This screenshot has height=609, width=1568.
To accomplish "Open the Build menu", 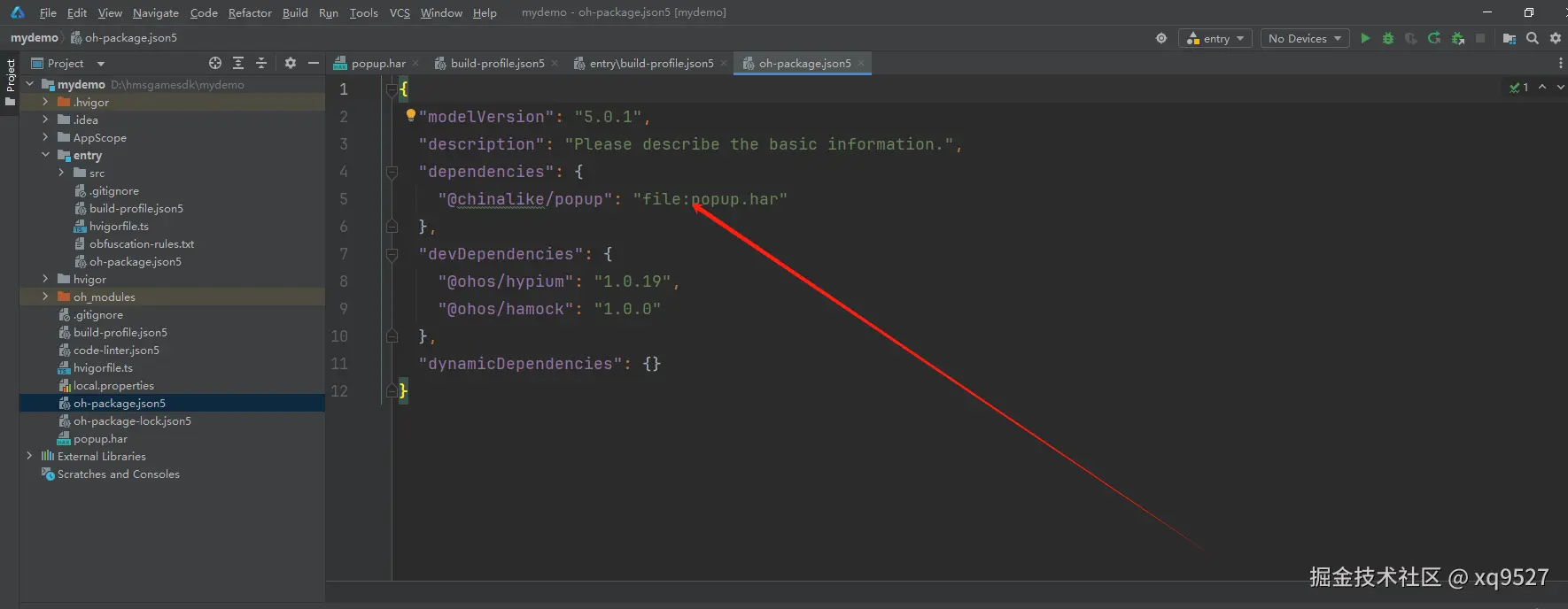I will point(295,12).
